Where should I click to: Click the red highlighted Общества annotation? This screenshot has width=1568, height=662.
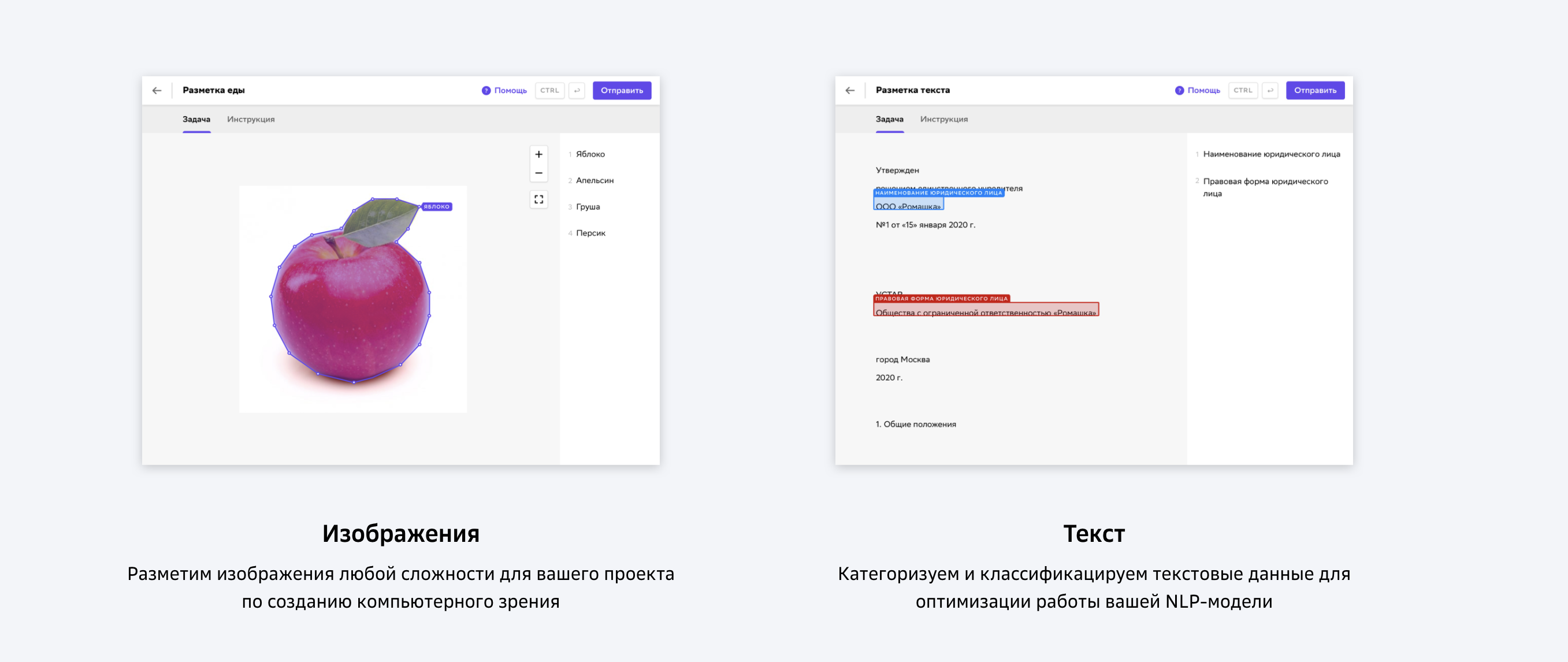click(985, 310)
